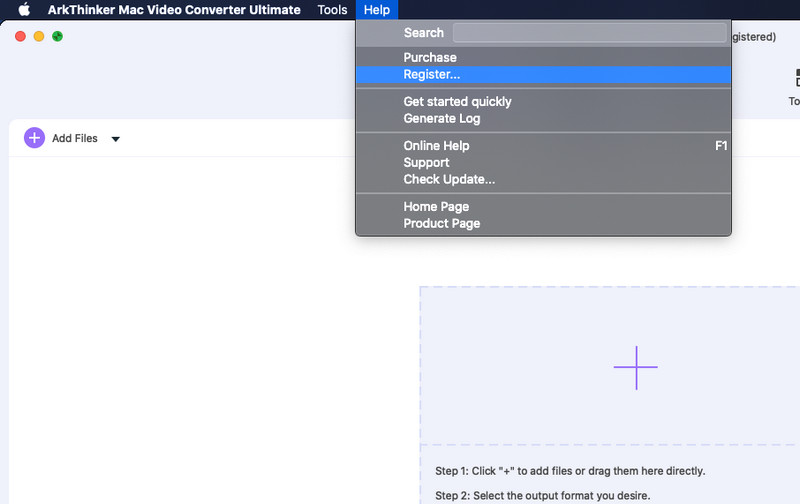This screenshot has width=800, height=504.
Task: Select Generate Log menu item
Action: [x=543, y=118]
